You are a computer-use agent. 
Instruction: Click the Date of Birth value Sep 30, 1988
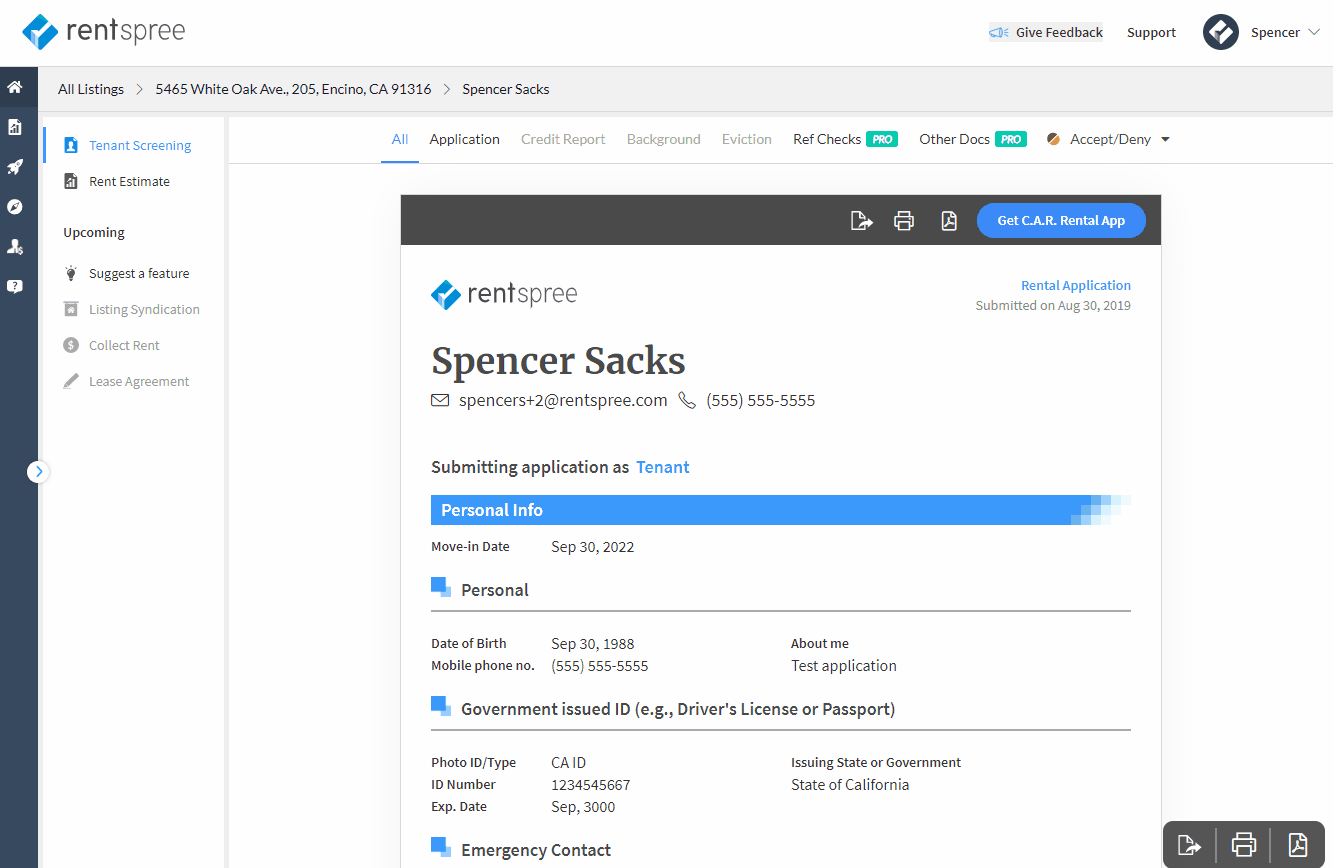[593, 644]
